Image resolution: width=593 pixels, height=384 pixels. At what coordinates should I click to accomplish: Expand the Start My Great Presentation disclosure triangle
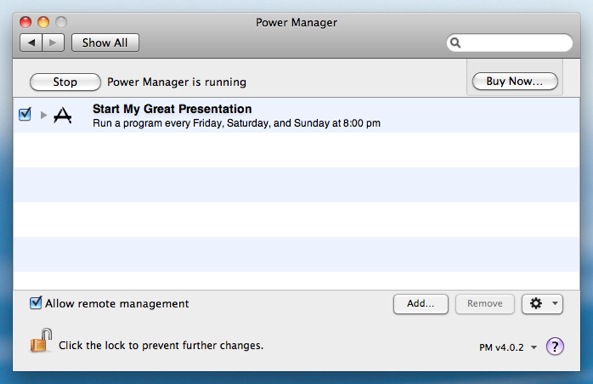tap(43, 115)
